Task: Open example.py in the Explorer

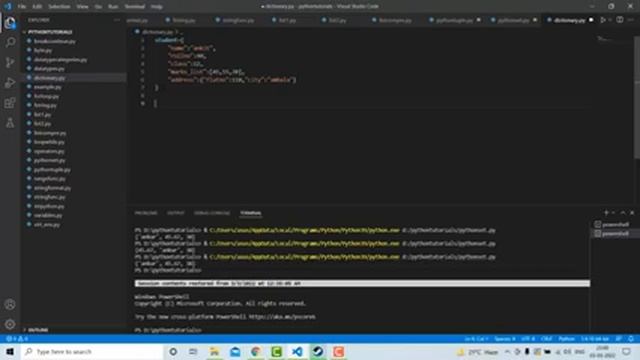Action: point(47,87)
